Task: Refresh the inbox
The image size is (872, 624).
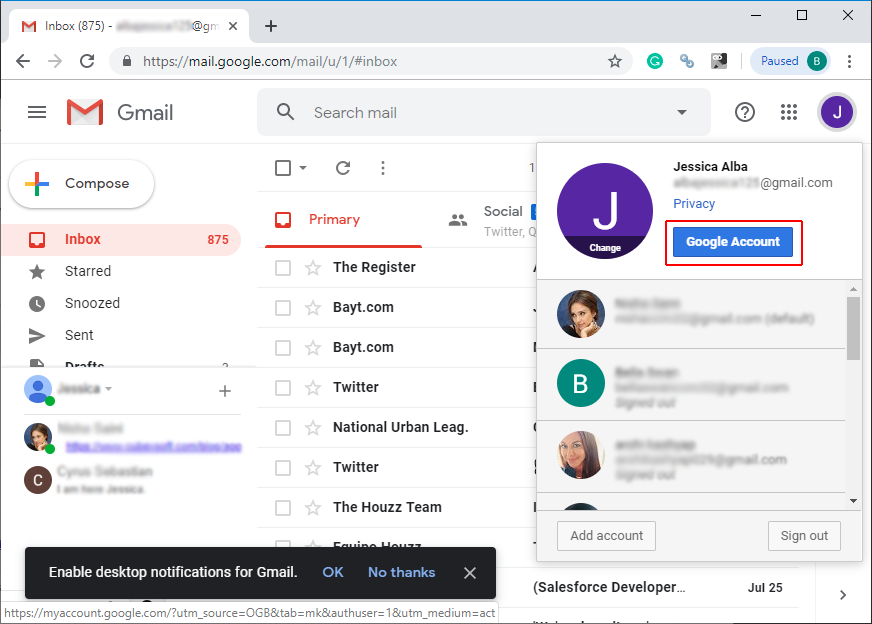Action: click(343, 167)
